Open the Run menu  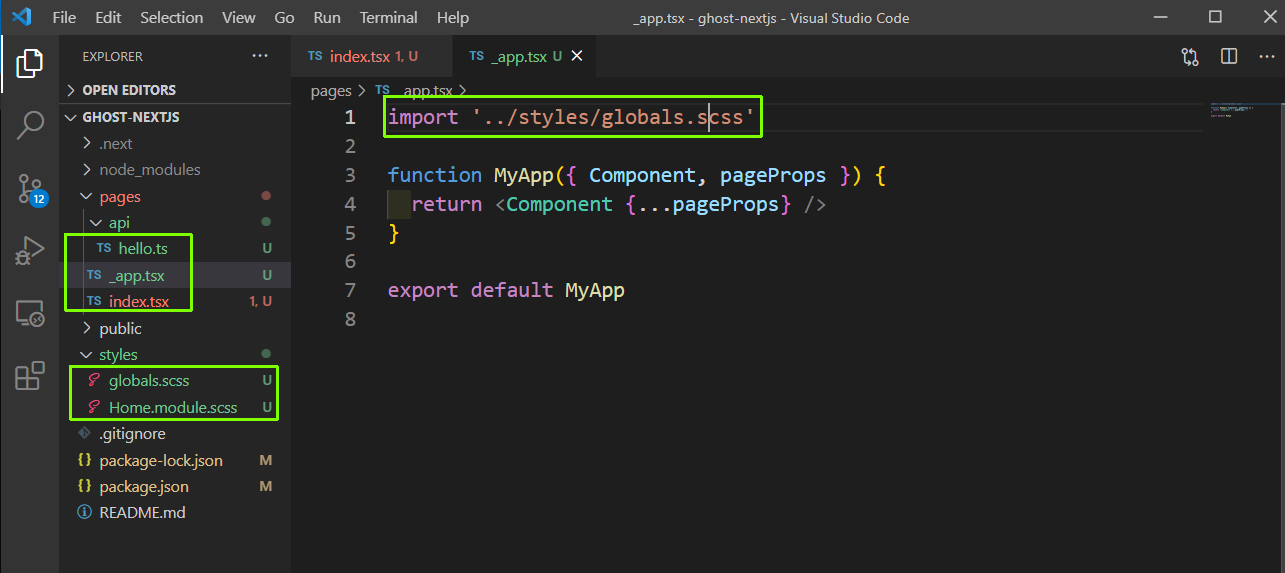click(327, 18)
